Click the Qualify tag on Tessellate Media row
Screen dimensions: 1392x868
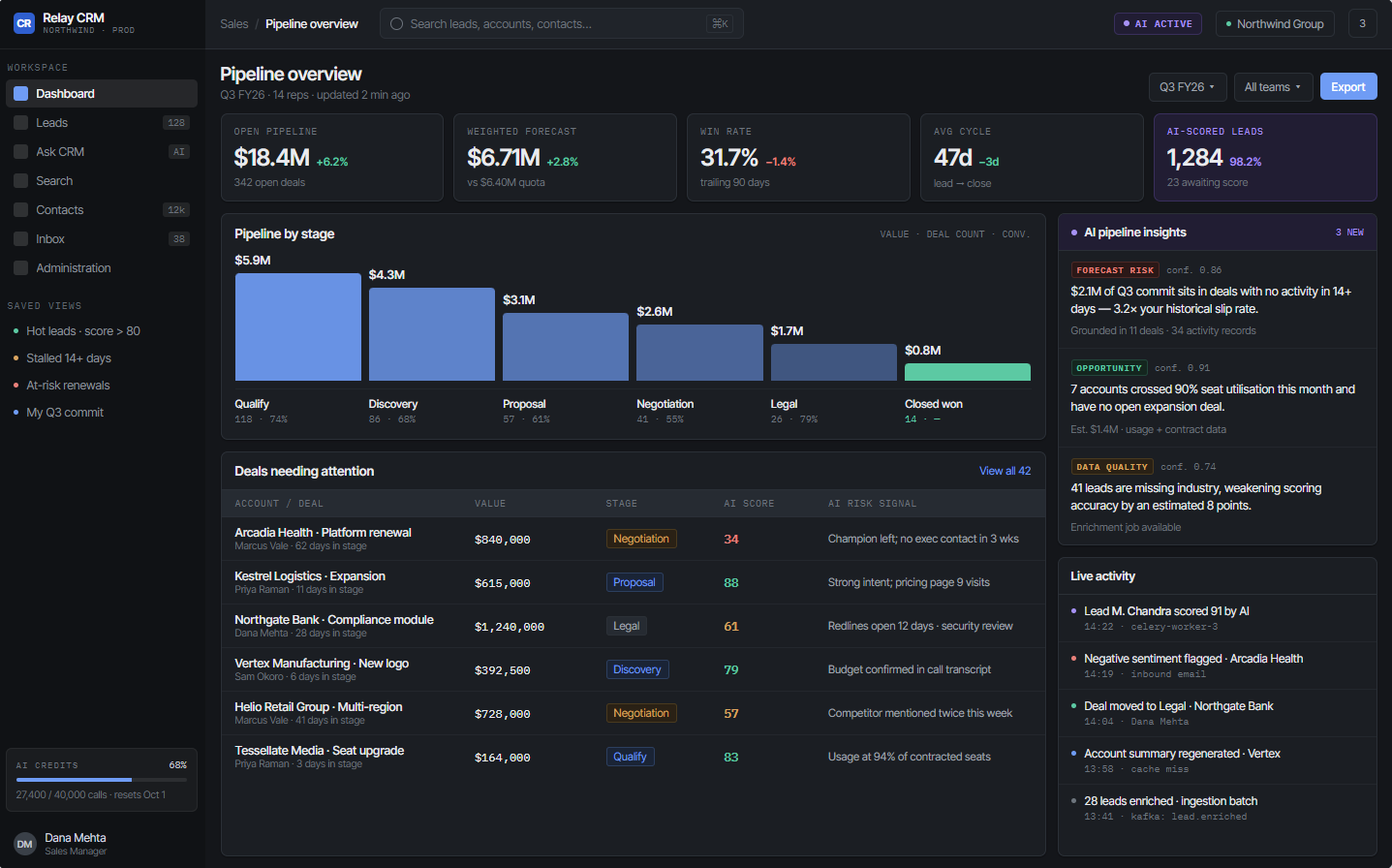click(x=631, y=757)
